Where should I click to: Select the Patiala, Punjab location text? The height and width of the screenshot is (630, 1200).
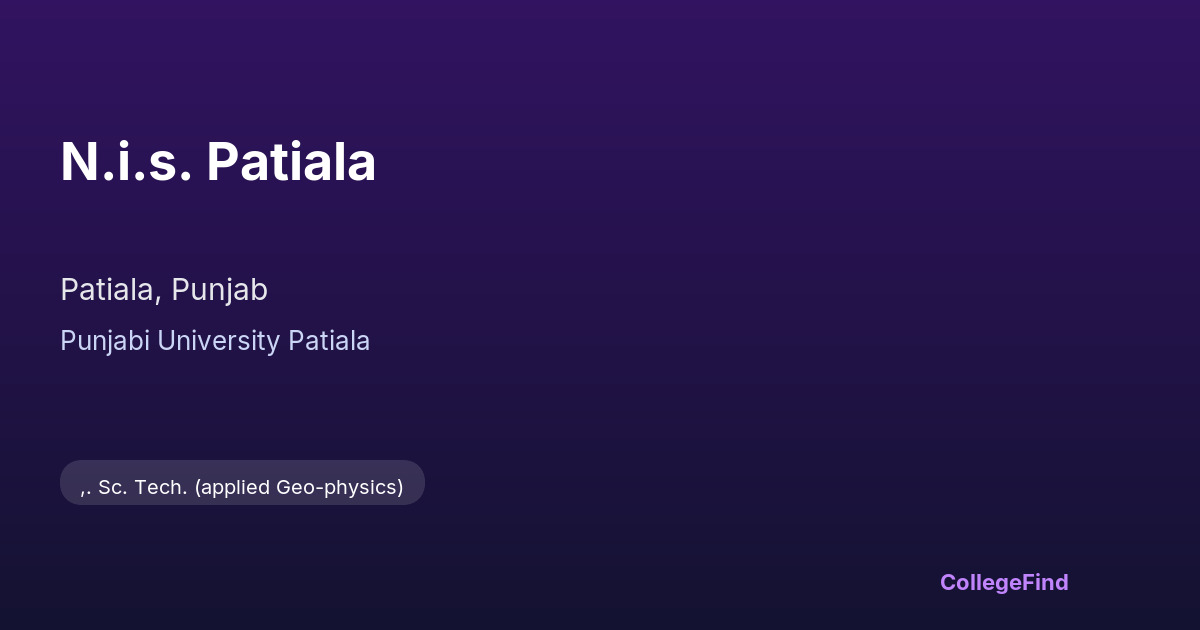pos(164,290)
